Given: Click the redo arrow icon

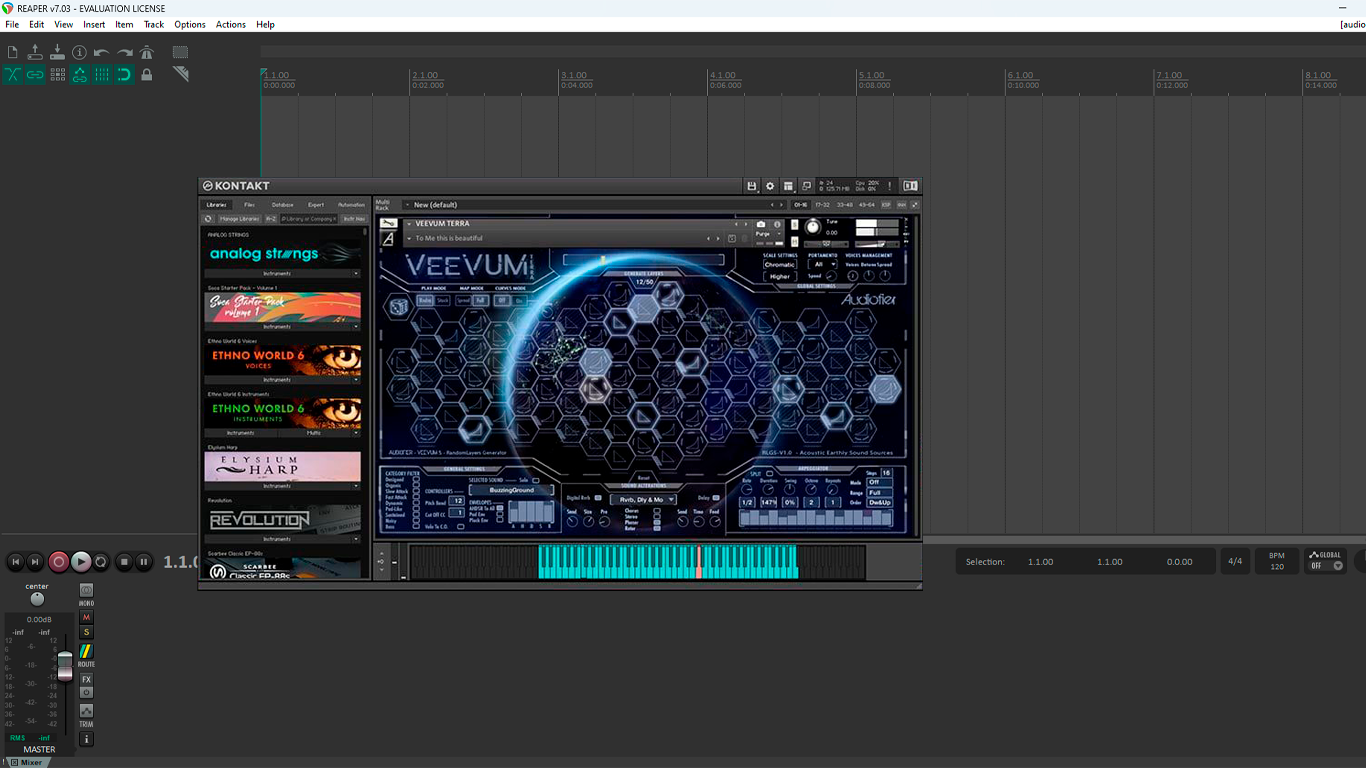Looking at the screenshot, I should tap(125, 52).
